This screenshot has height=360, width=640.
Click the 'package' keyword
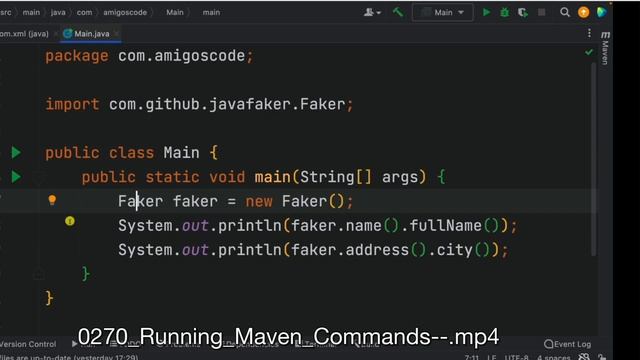click(77, 56)
